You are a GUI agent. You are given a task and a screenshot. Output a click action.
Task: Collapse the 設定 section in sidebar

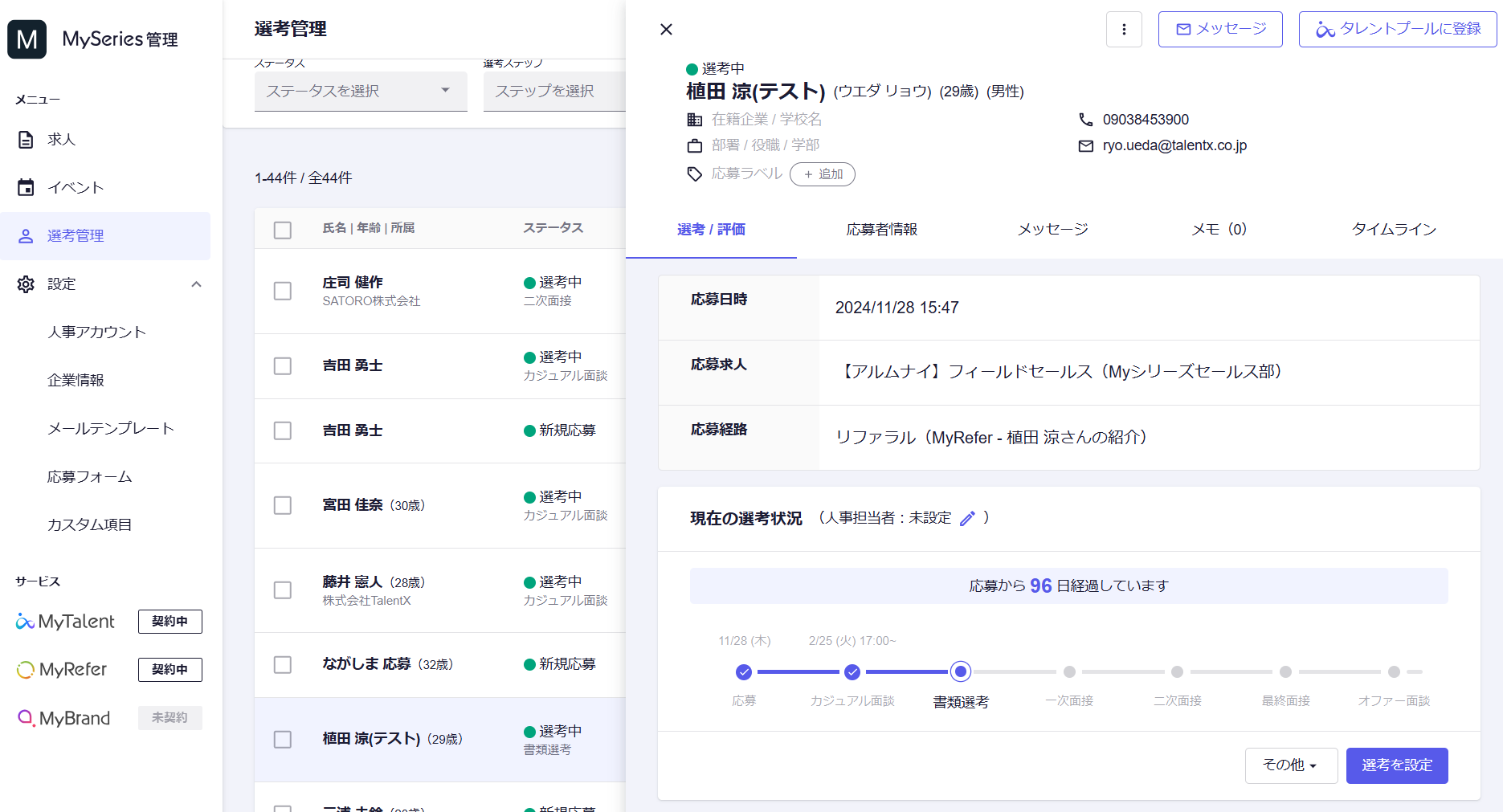[196, 284]
